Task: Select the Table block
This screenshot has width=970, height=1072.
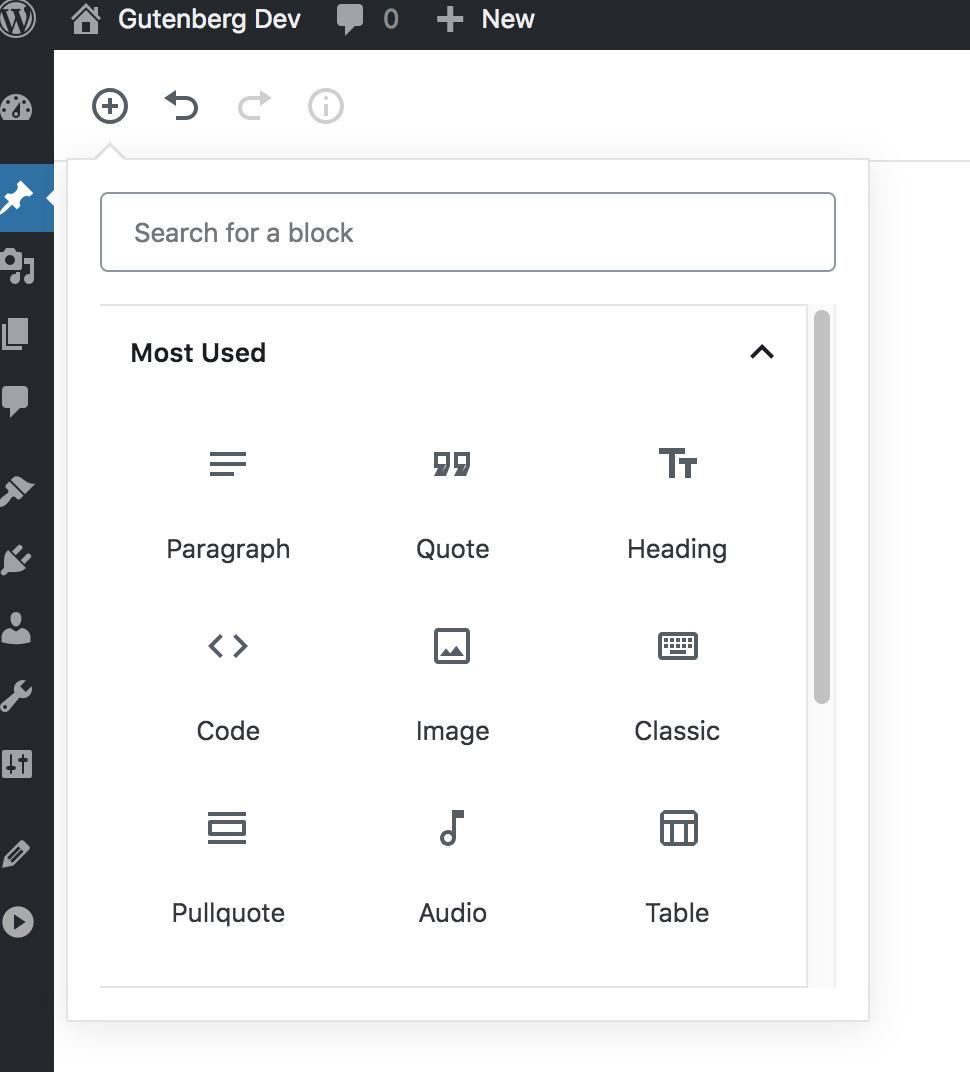Action: (677, 869)
